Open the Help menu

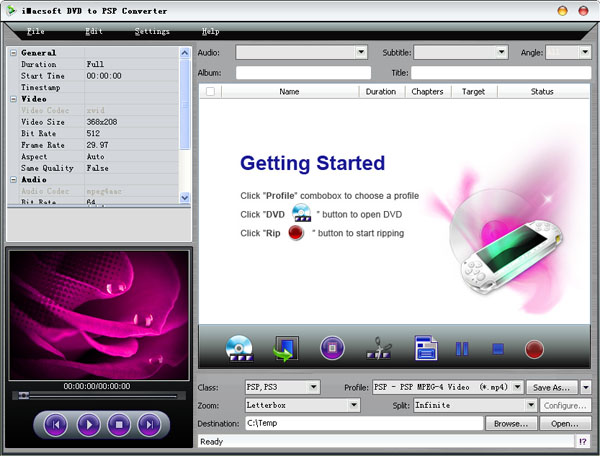point(210,31)
